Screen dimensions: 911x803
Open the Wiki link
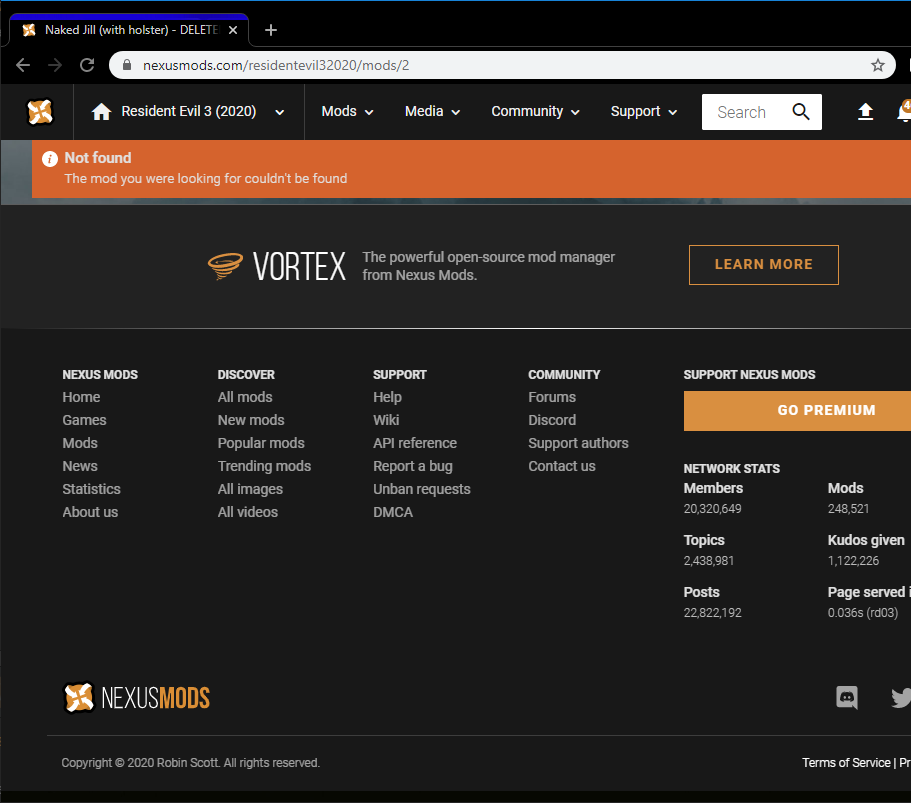point(386,420)
